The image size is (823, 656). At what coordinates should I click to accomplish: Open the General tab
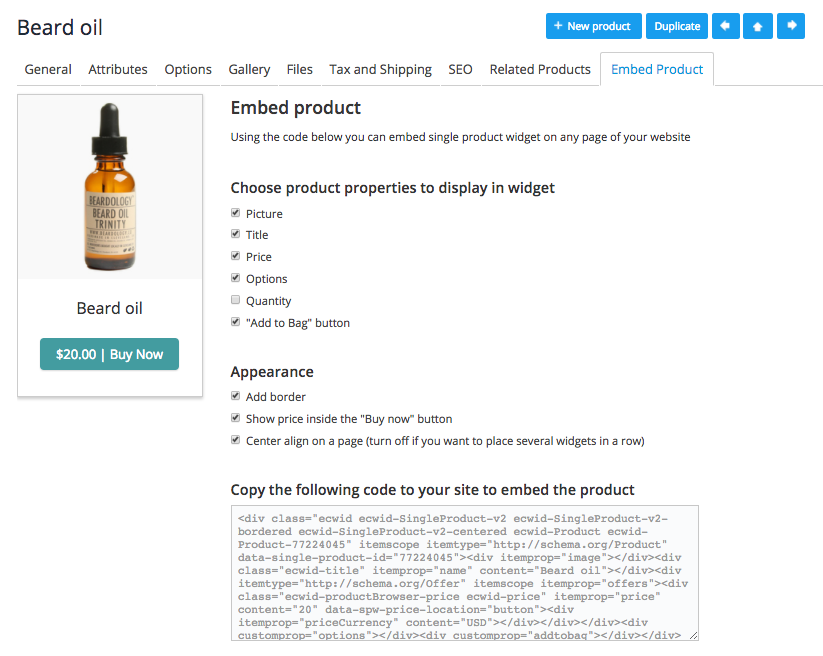48,69
